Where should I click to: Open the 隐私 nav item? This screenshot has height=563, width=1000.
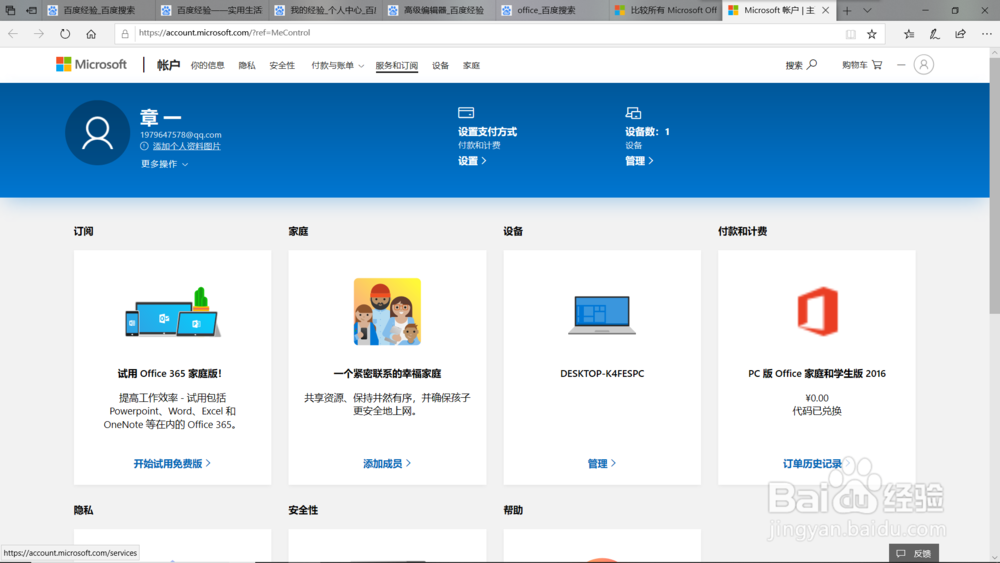pyautogui.click(x=247, y=66)
